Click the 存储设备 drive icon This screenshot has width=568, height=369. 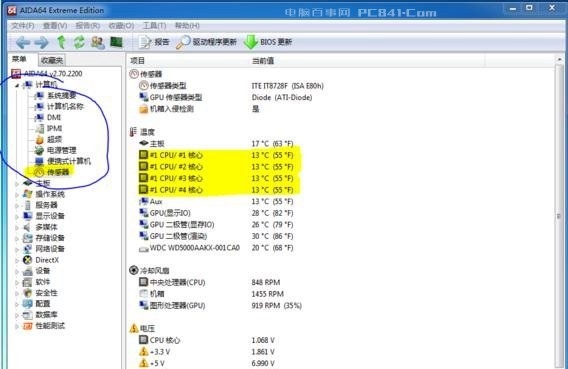(28, 238)
